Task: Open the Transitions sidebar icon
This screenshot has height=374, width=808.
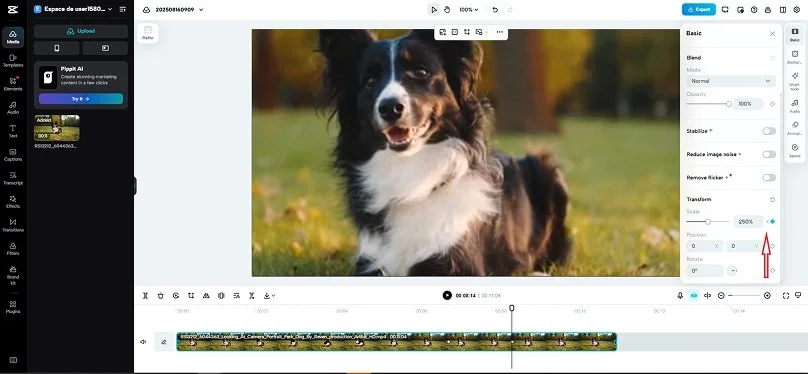Action: pyautogui.click(x=13, y=225)
